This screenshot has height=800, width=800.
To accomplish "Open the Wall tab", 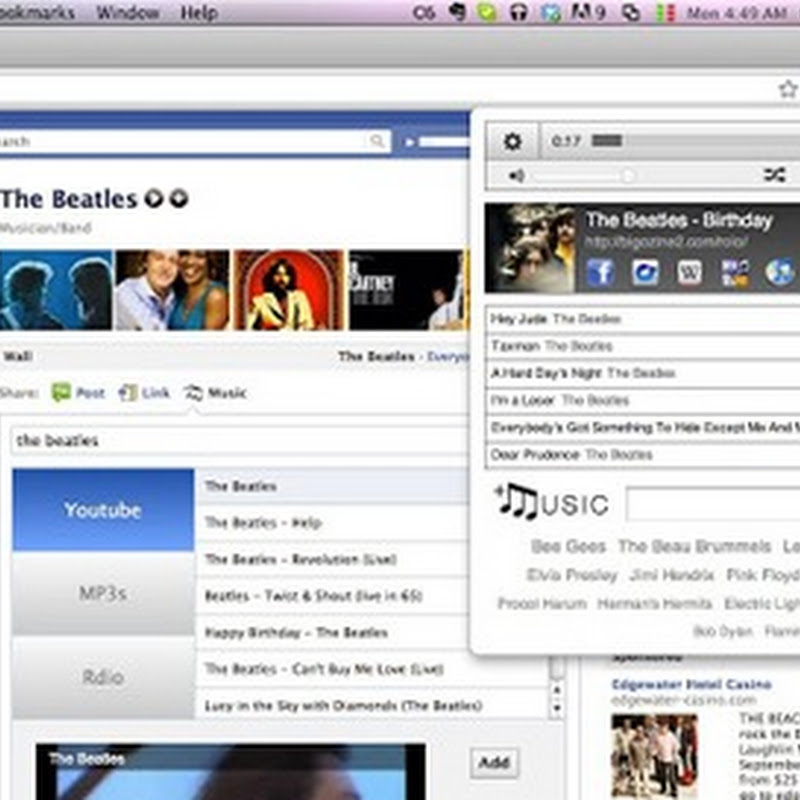I will pos(18,356).
